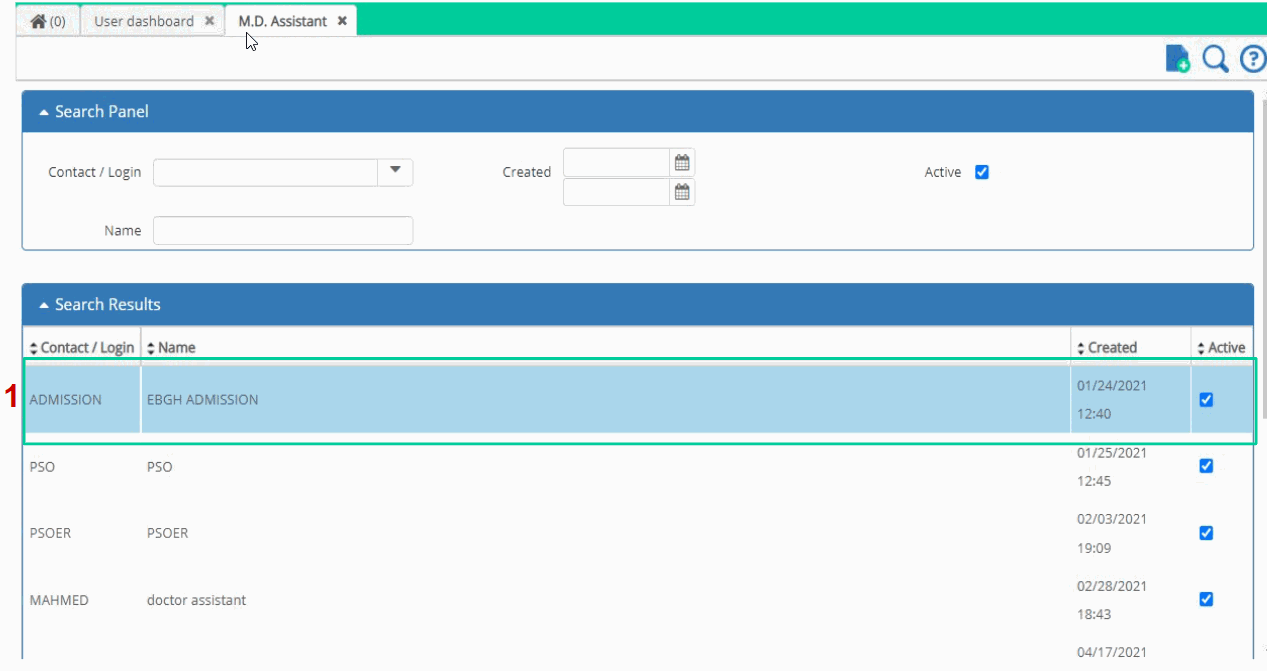Toggle Active checkbox for MAHMED row

[x=1206, y=599]
